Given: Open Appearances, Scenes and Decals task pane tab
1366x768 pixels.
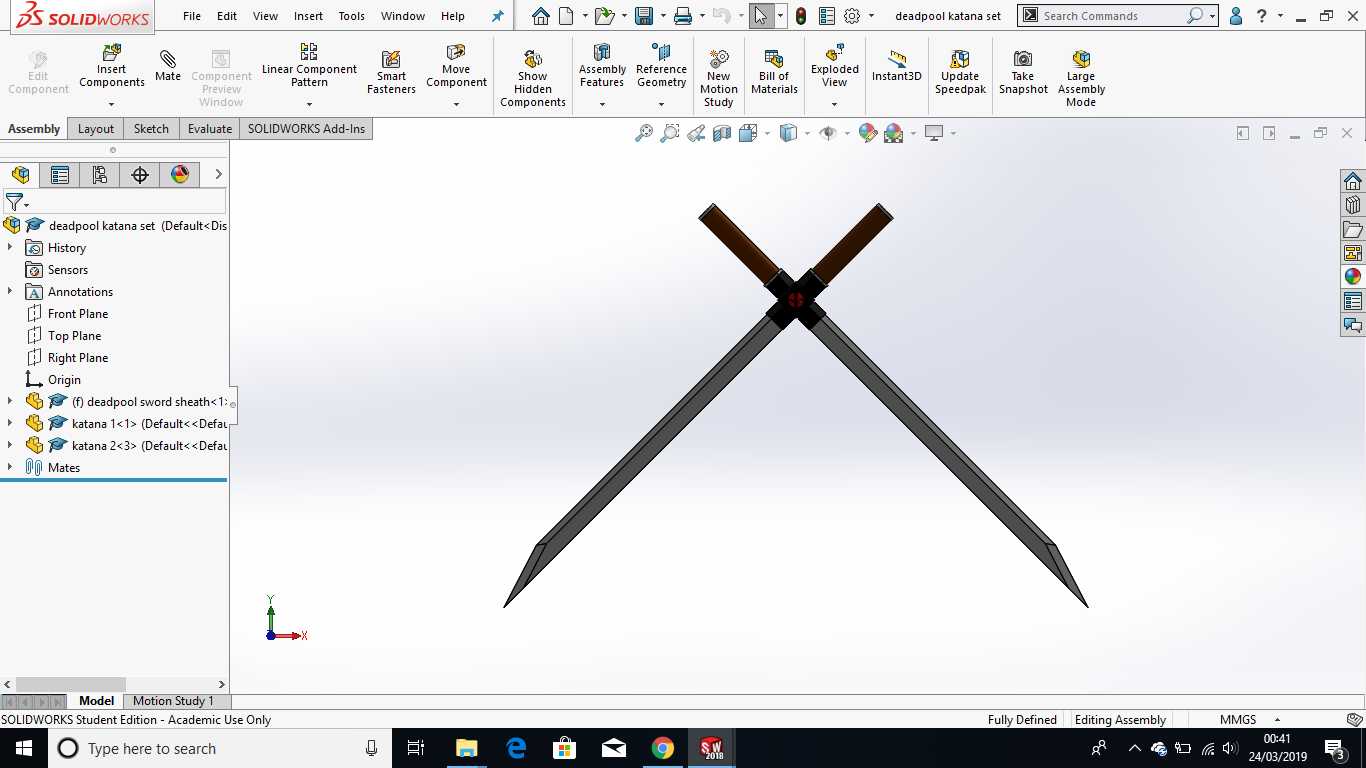Looking at the screenshot, I should pos(1353,277).
